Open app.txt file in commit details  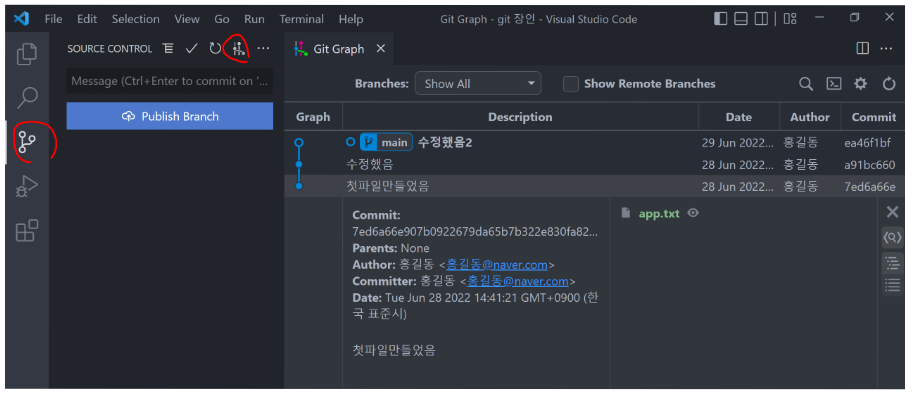(659, 213)
